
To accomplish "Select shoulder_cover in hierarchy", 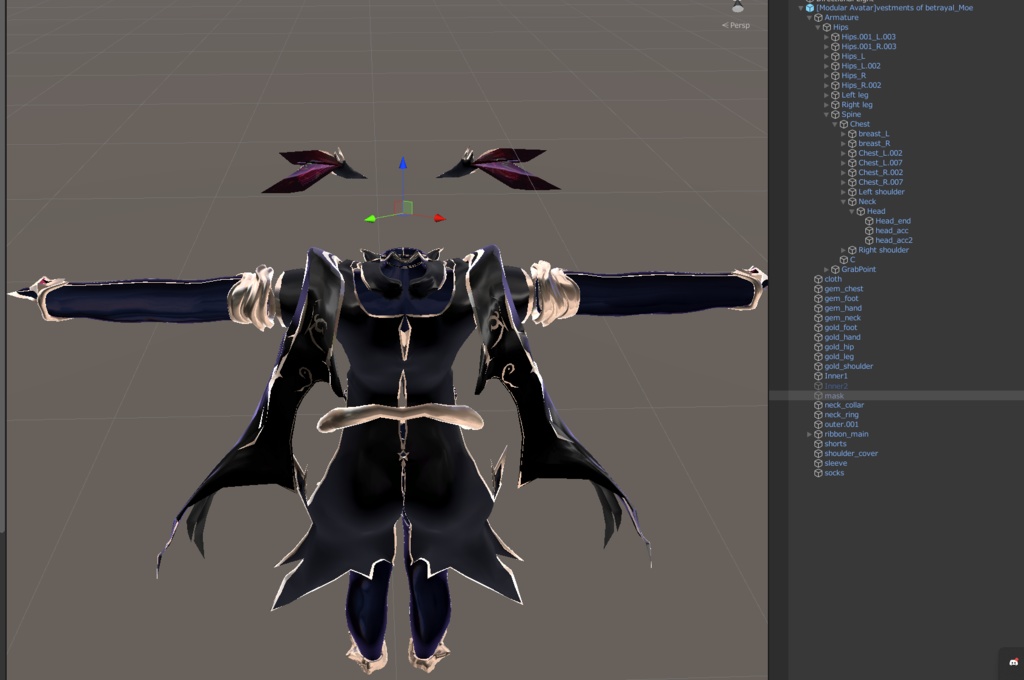I will [851, 453].
